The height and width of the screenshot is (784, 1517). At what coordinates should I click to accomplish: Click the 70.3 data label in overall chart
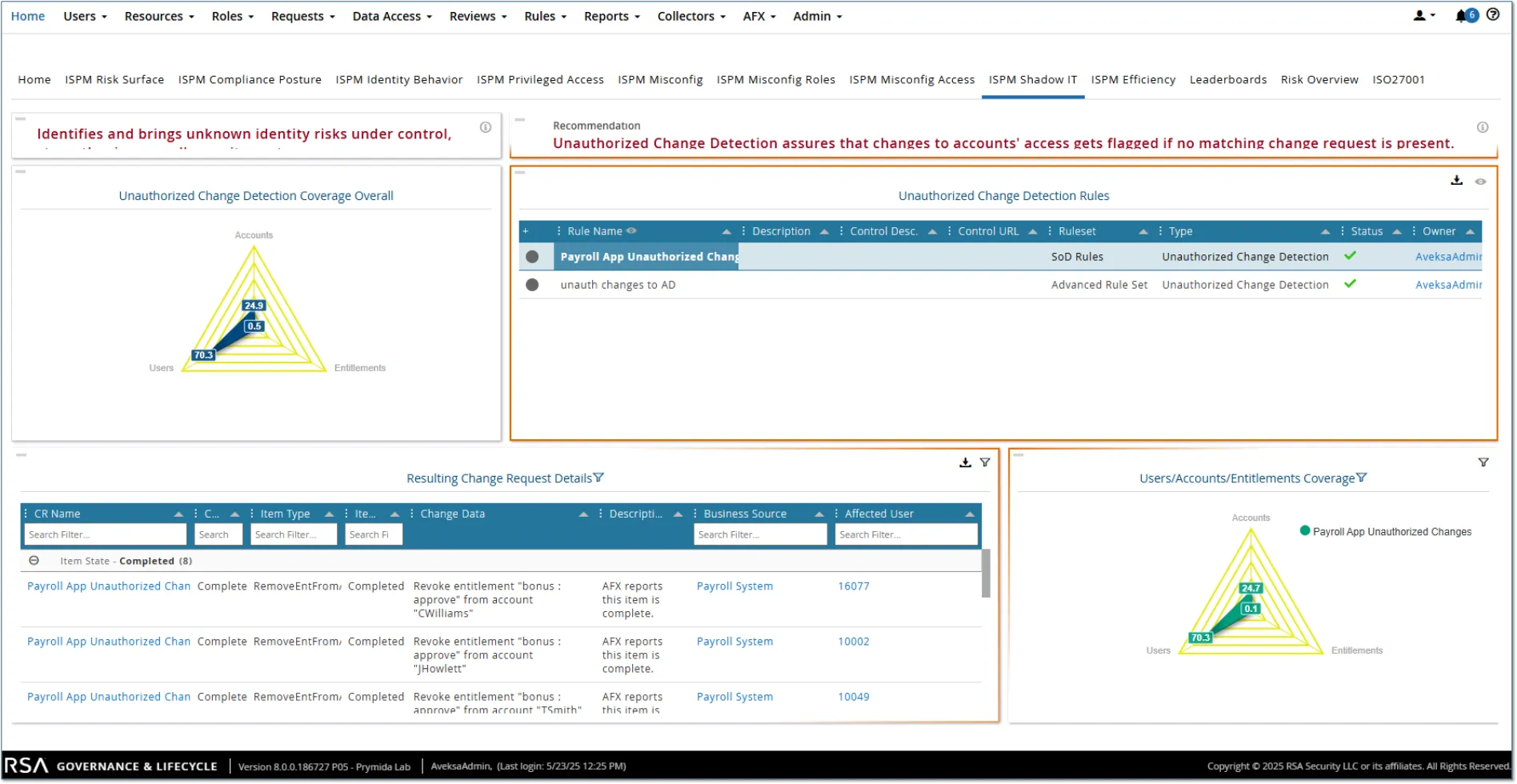[x=203, y=355]
